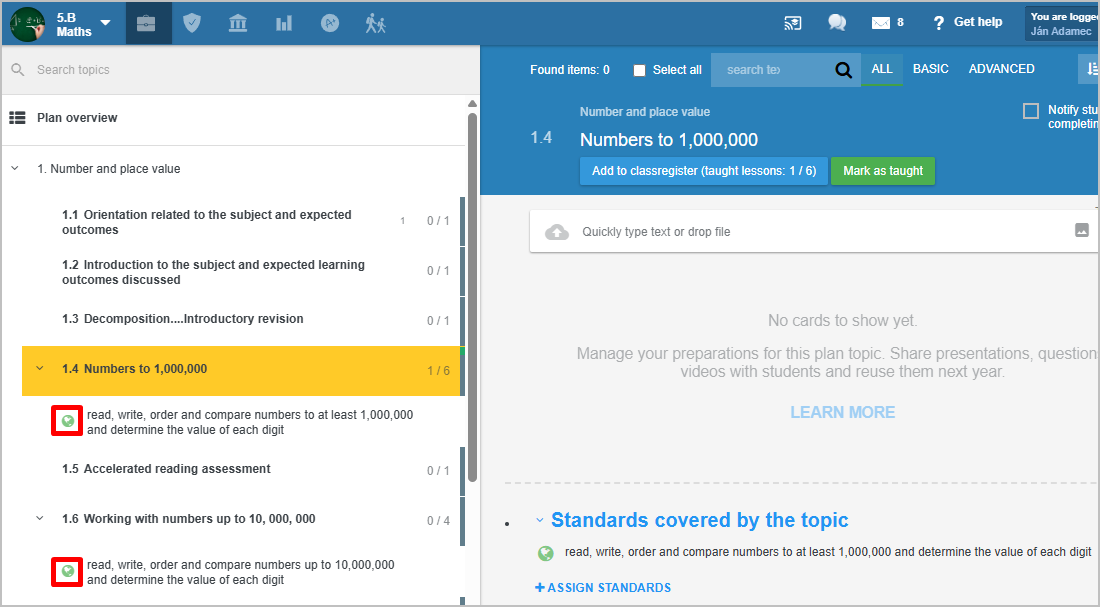Click the Search topics input field
Viewport: 1100px width, 607px height.
[240, 70]
